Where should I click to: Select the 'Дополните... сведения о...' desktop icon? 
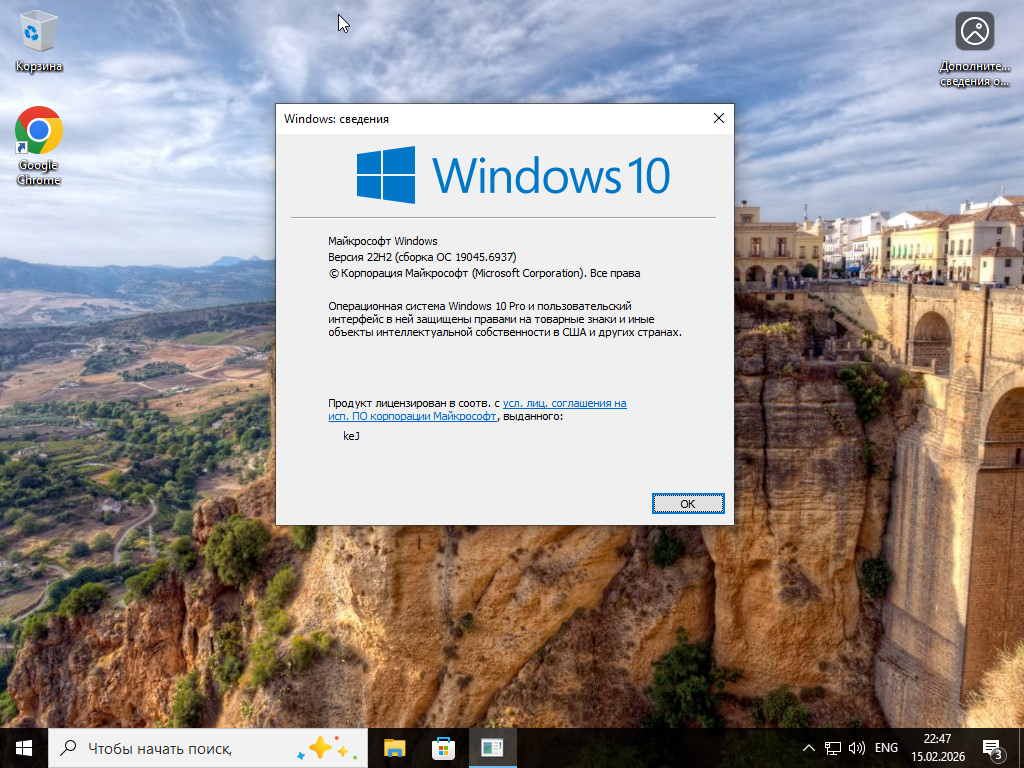974,50
